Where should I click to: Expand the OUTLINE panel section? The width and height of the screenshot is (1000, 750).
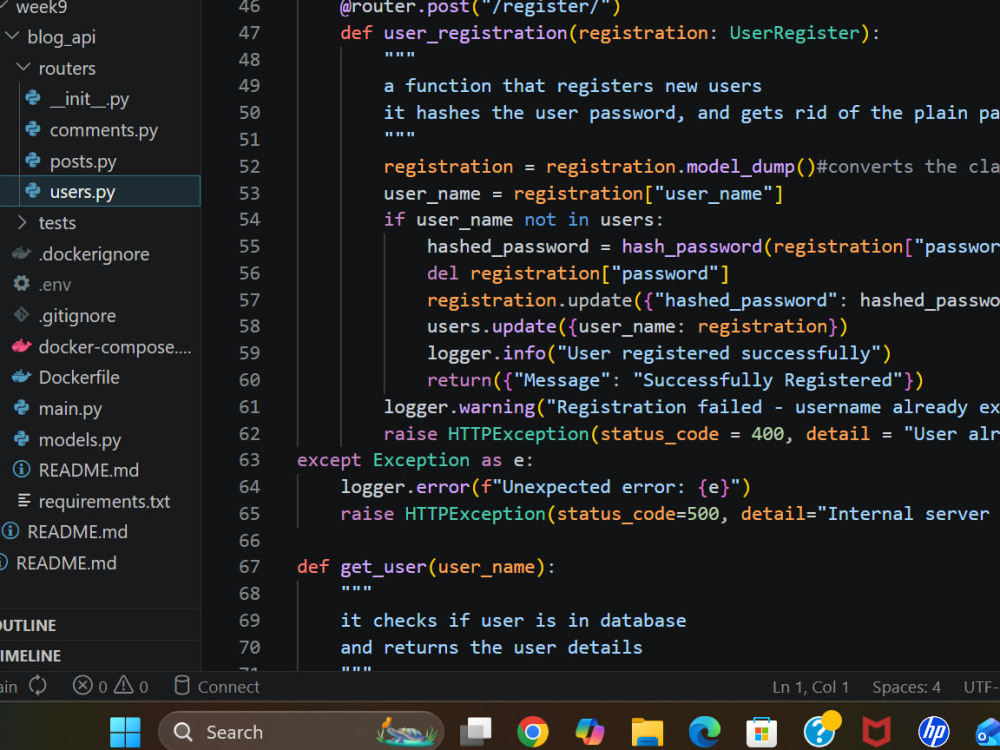(x=27, y=625)
